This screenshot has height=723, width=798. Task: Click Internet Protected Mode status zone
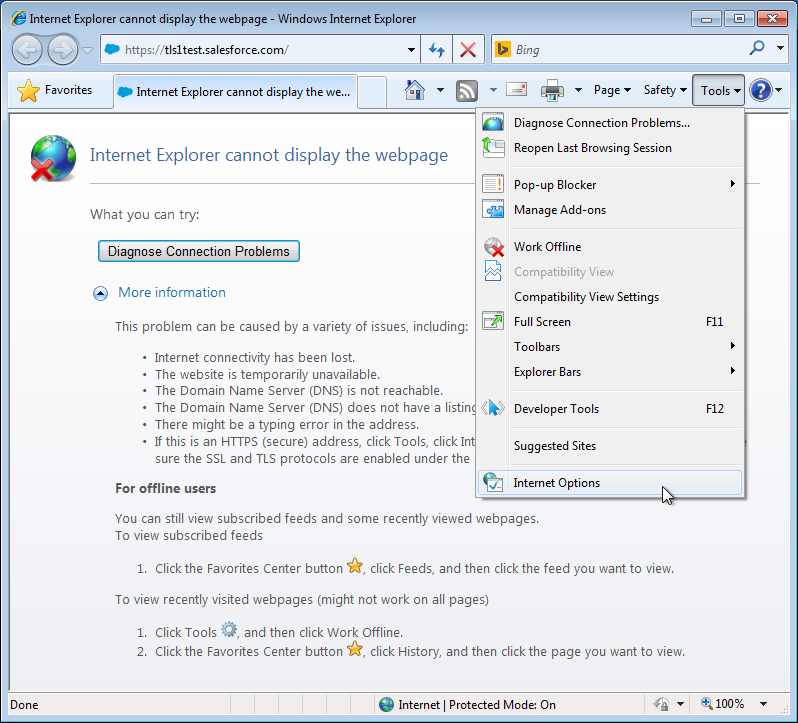[468, 705]
